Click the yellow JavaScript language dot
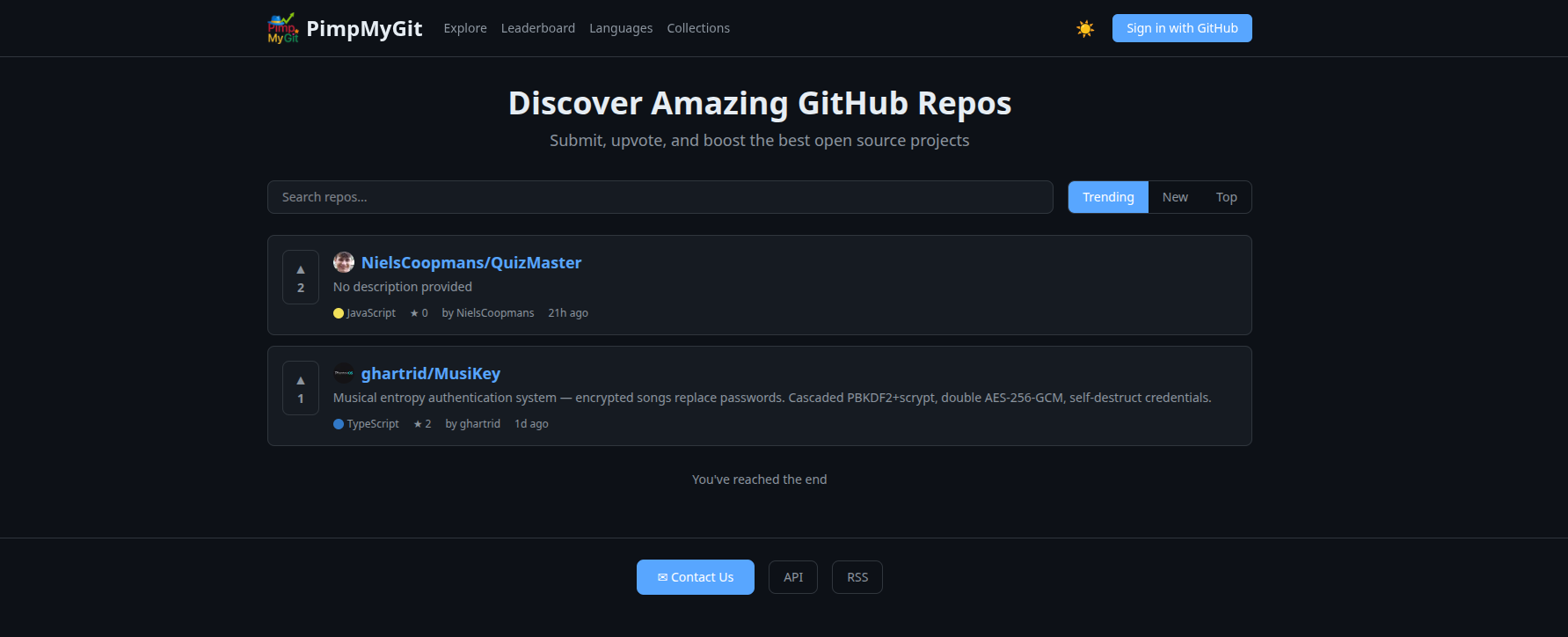Image resolution: width=1568 pixels, height=637 pixels. (x=339, y=313)
